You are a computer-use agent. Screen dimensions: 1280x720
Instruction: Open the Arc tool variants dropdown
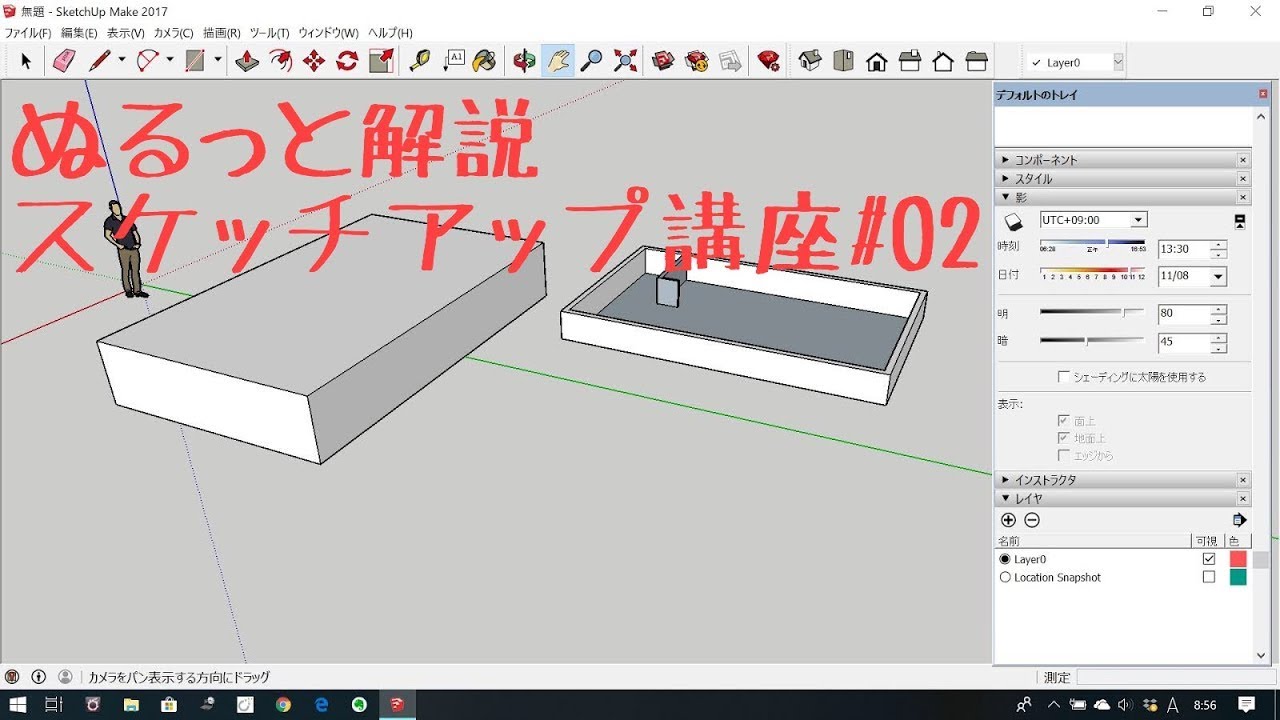[169, 61]
